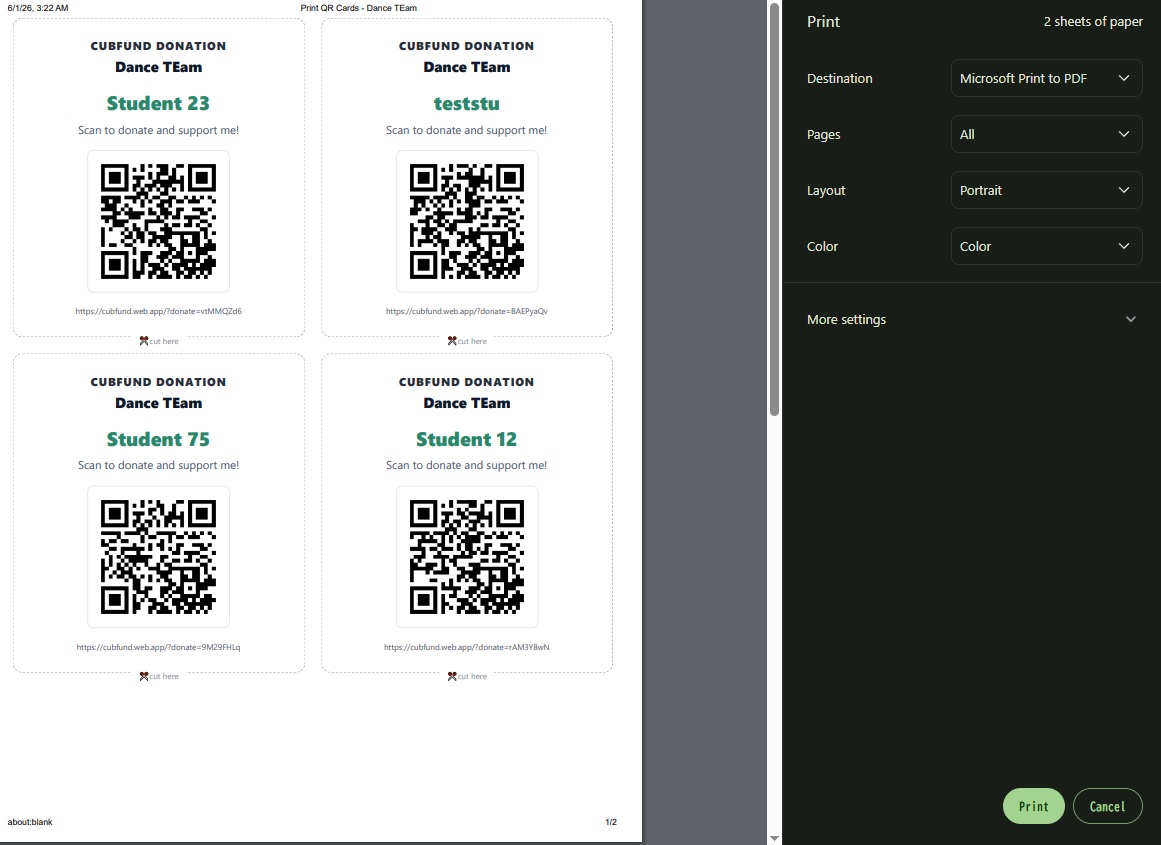Click the 'teststu' name heading
Viewport: 1161px width, 845px height.
click(466, 103)
